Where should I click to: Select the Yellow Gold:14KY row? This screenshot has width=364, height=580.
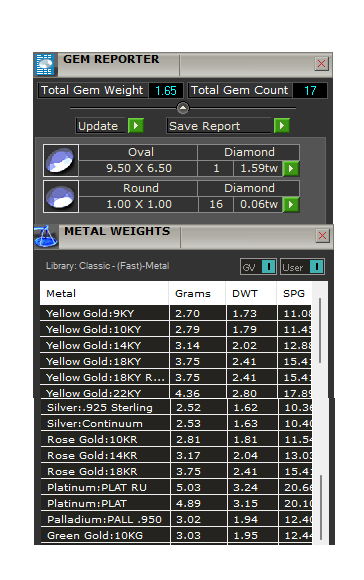pos(176,345)
